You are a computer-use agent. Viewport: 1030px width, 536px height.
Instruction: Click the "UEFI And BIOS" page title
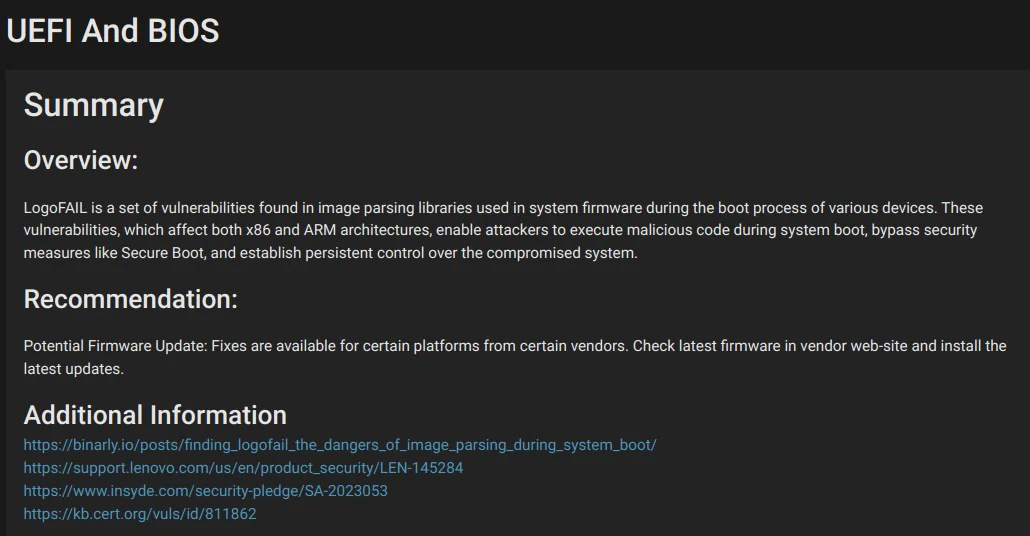[x=112, y=31]
